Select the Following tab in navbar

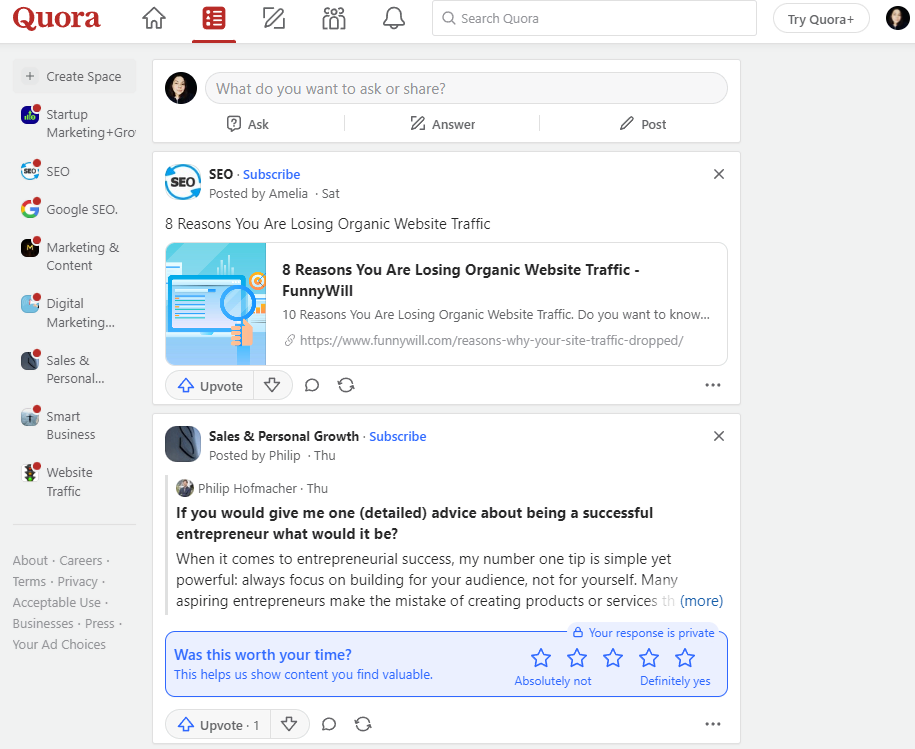213,19
